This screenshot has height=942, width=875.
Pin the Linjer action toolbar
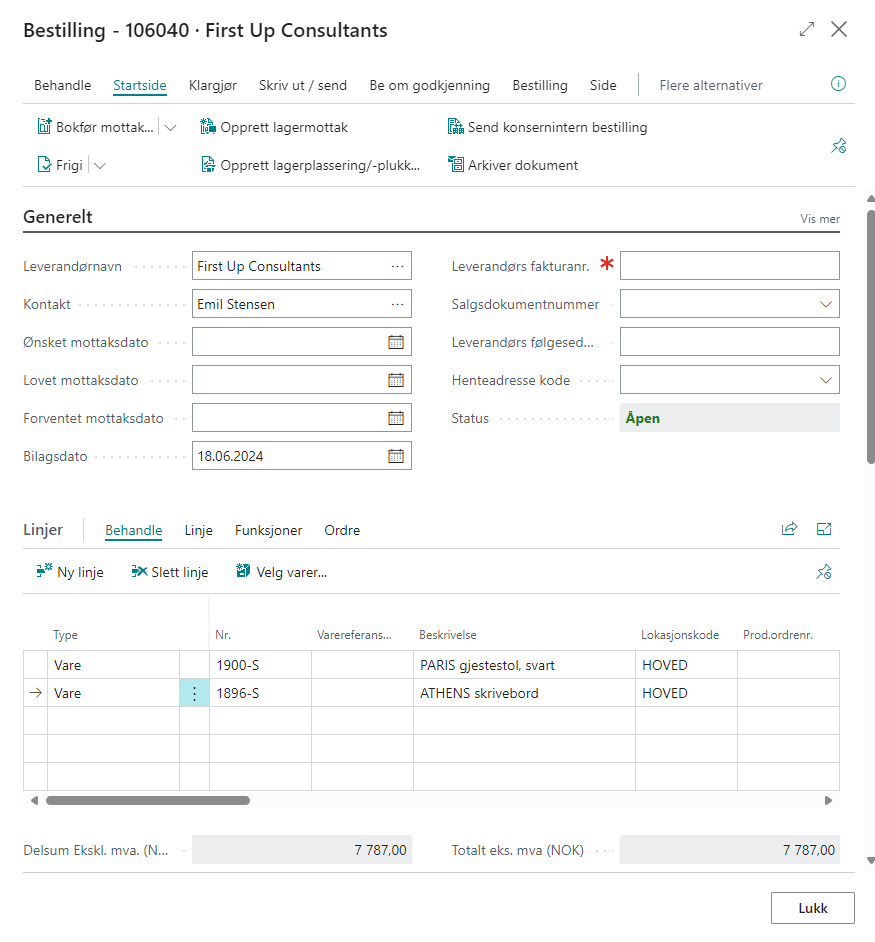coord(823,572)
